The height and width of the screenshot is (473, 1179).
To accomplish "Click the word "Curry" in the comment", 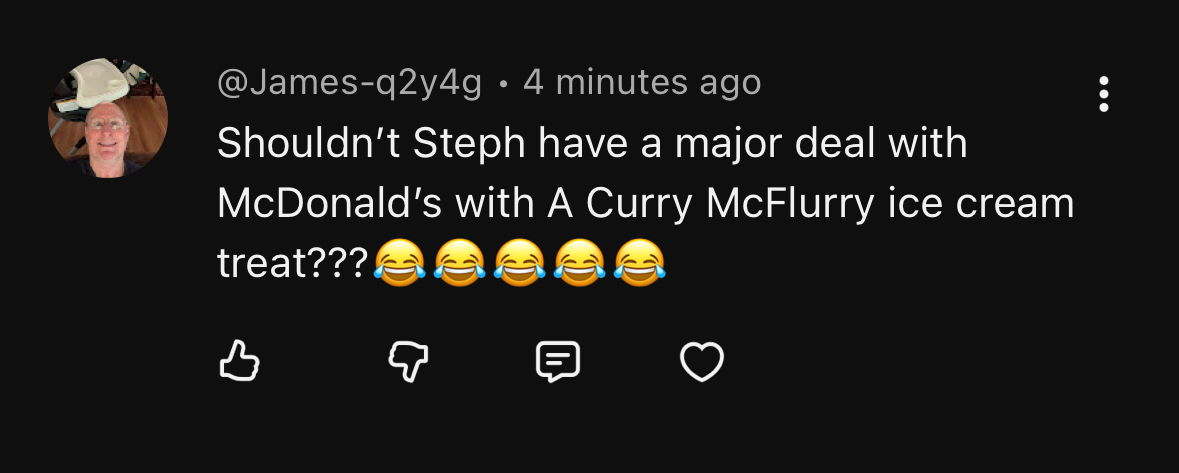I will point(638,204).
